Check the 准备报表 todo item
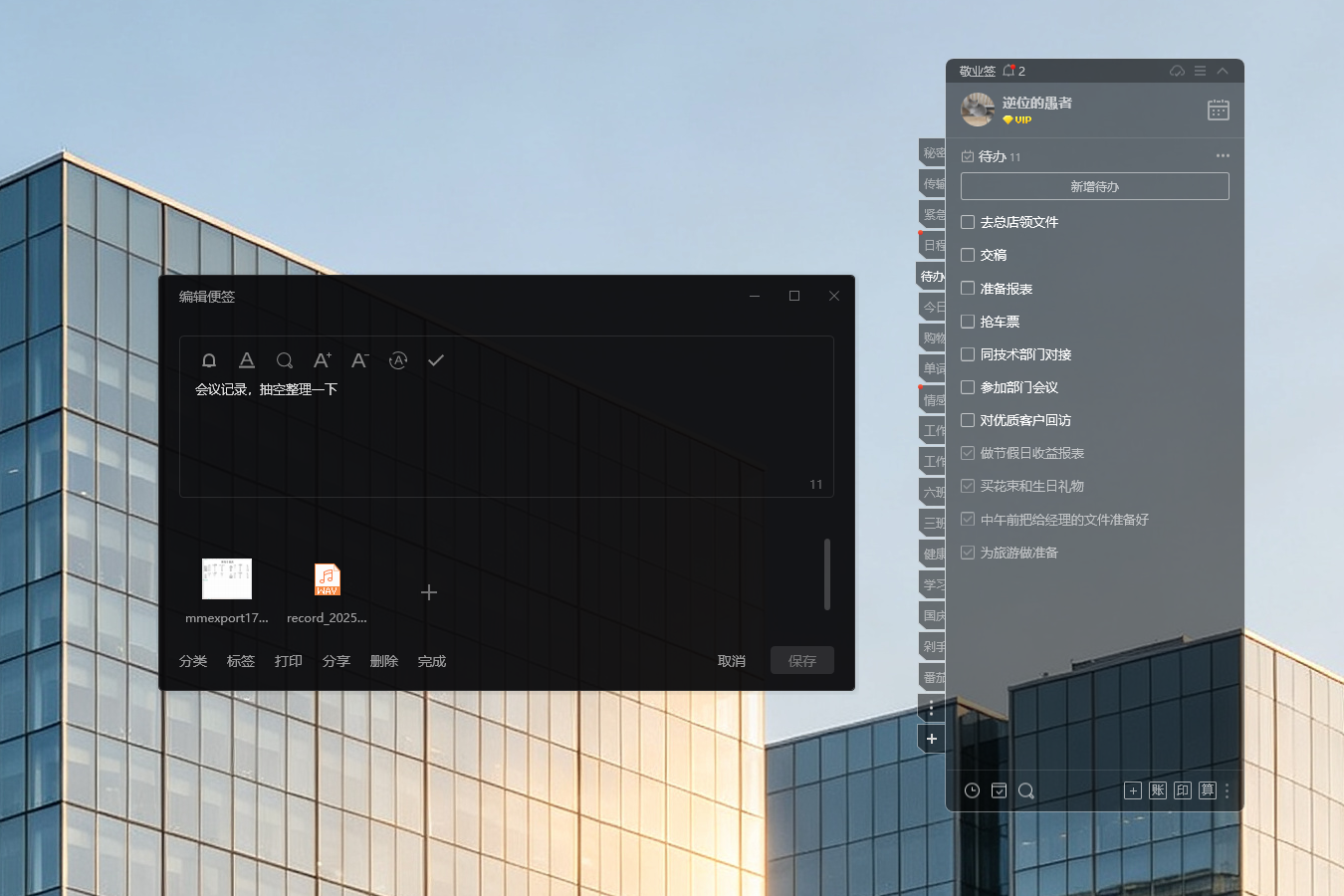 [968, 288]
